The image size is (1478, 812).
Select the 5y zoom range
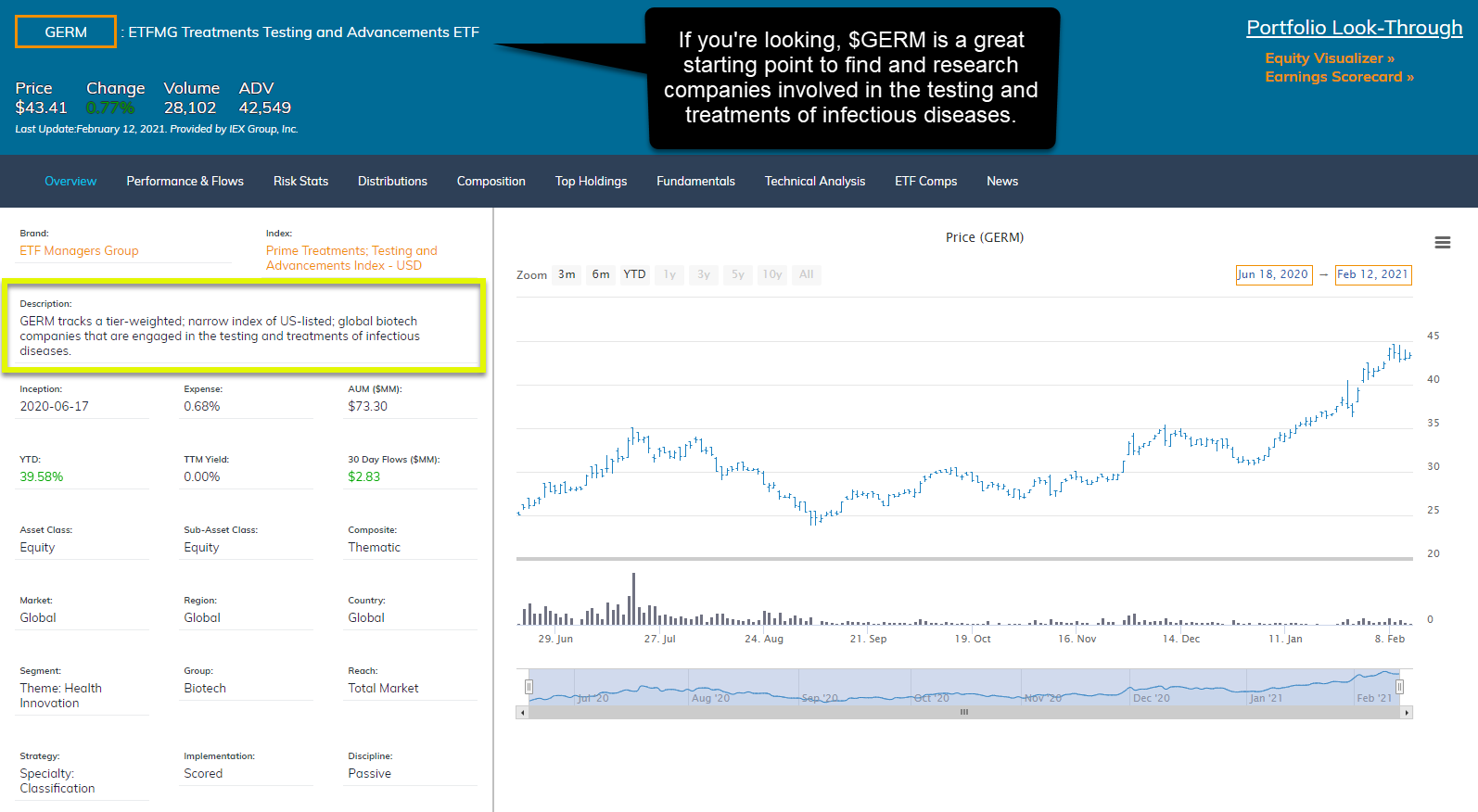click(x=738, y=274)
